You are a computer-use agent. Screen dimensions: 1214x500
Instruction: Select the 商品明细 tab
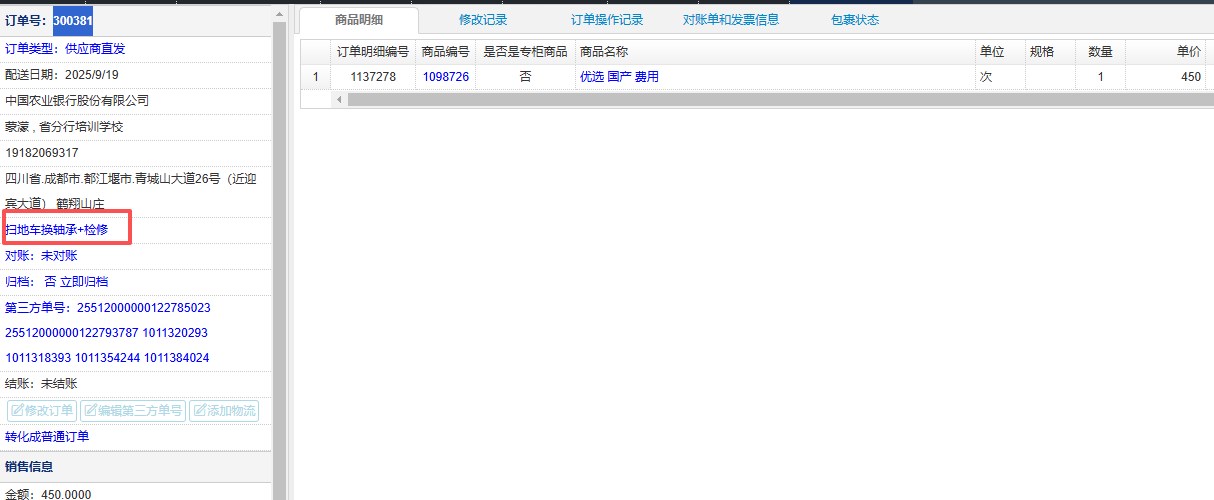point(359,19)
